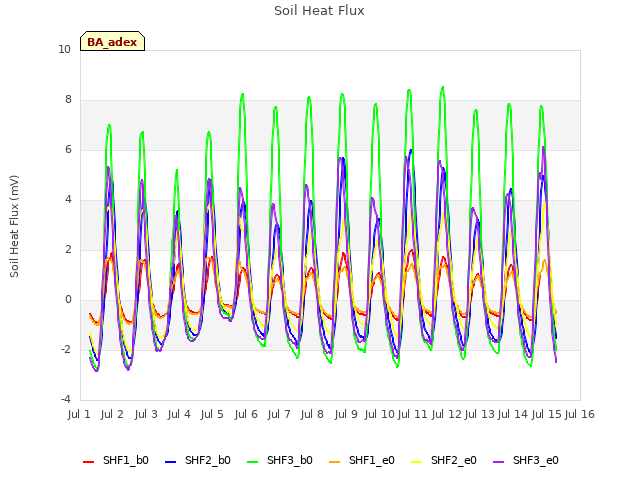Click the Jul 14 x-axis label

pos(513,414)
